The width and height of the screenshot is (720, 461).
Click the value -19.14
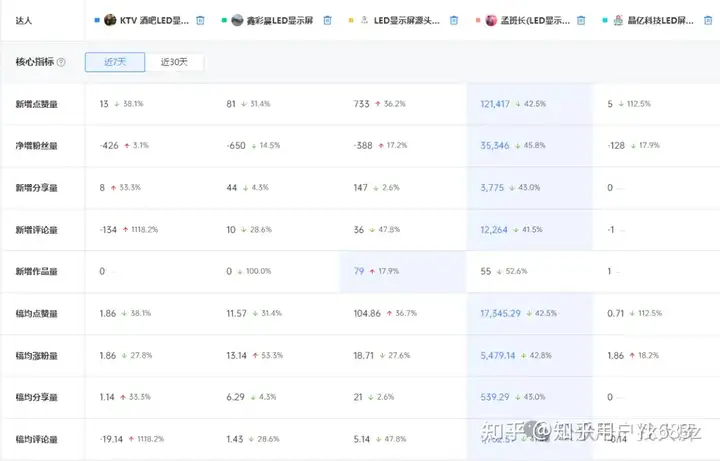pyautogui.click(x=111, y=439)
